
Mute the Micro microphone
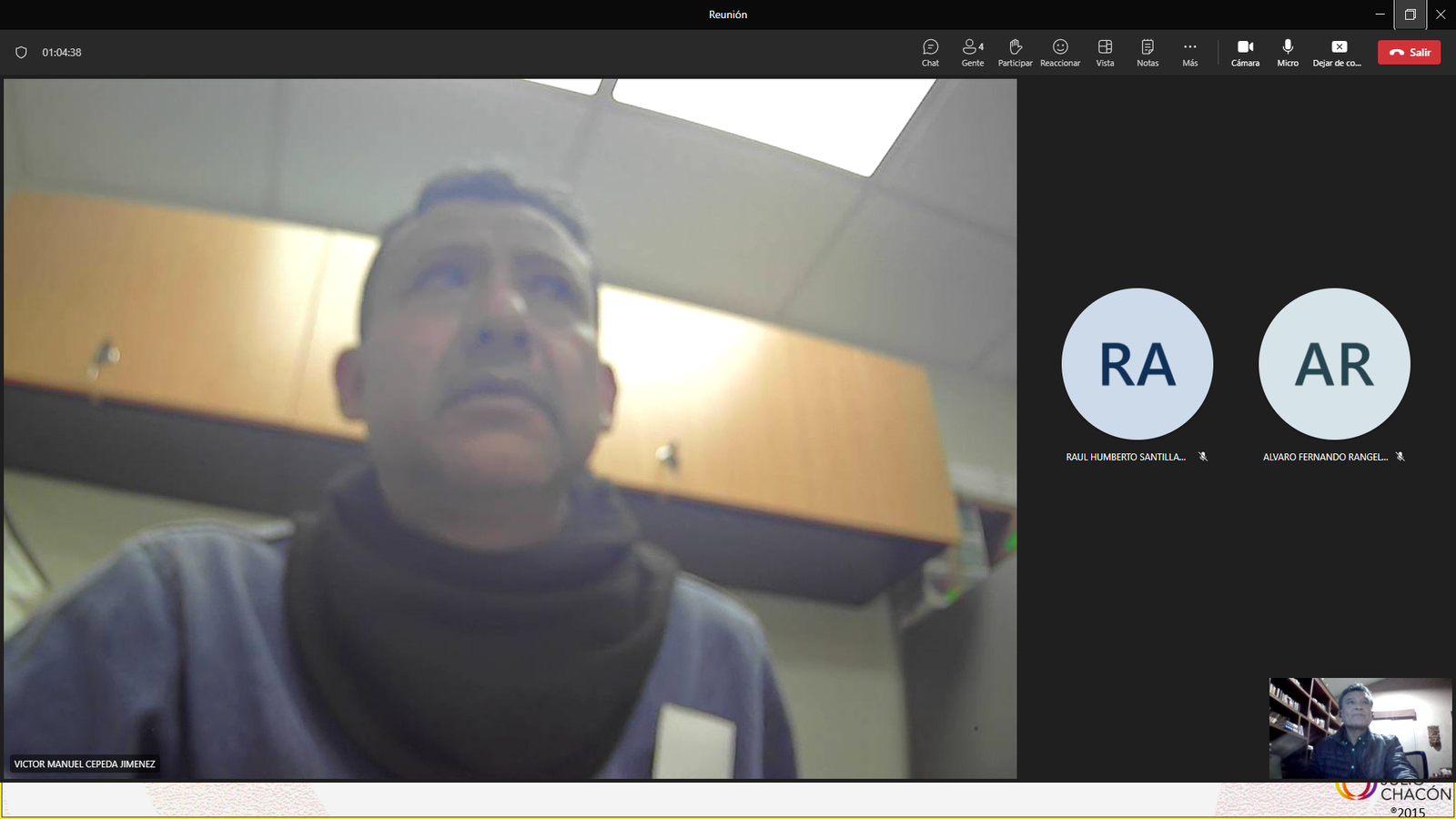[x=1288, y=52]
